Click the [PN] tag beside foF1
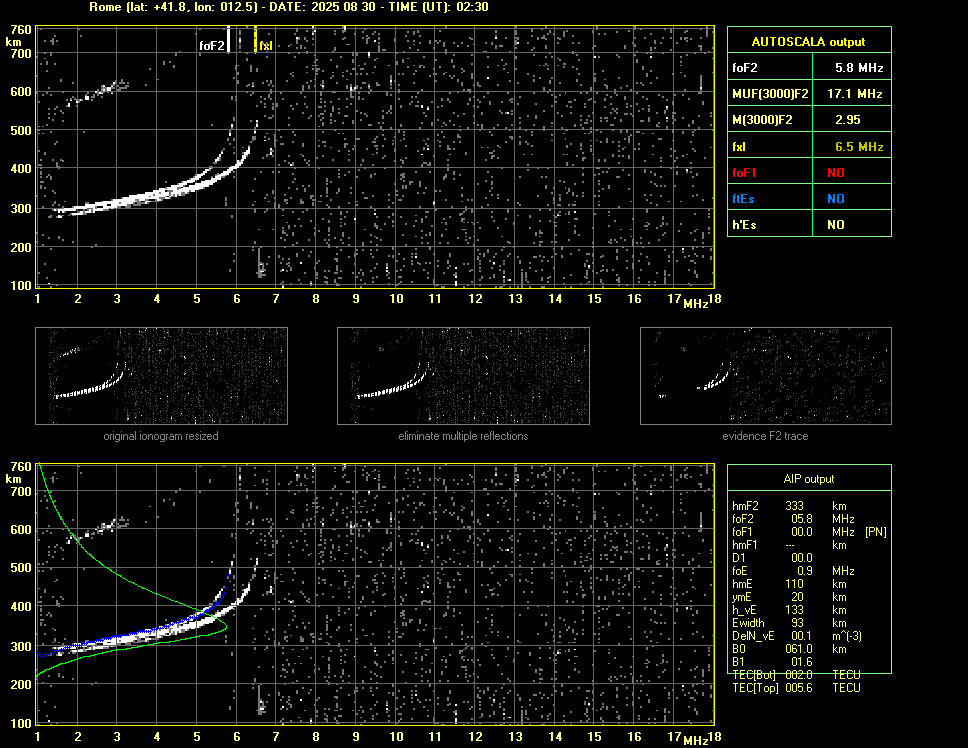The height and width of the screenshot is (748, 968). (876, 532)
